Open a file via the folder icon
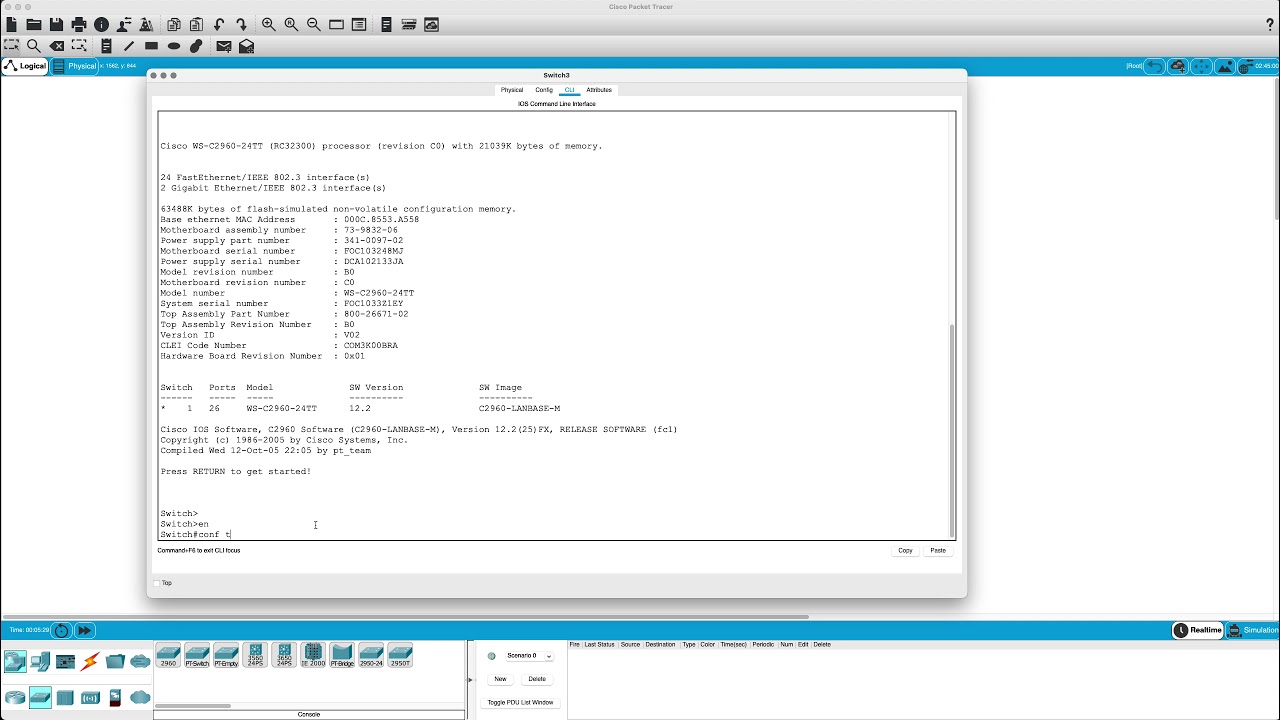Screen dimensions: 1280x720 coord(33,24)
